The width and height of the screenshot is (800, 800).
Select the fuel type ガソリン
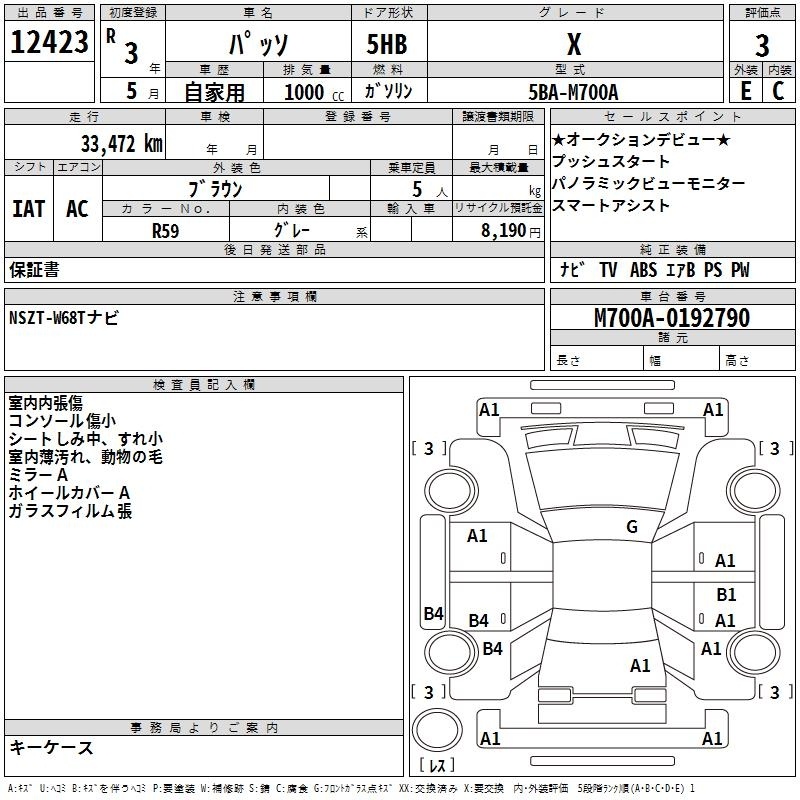(x=388, y=91)
